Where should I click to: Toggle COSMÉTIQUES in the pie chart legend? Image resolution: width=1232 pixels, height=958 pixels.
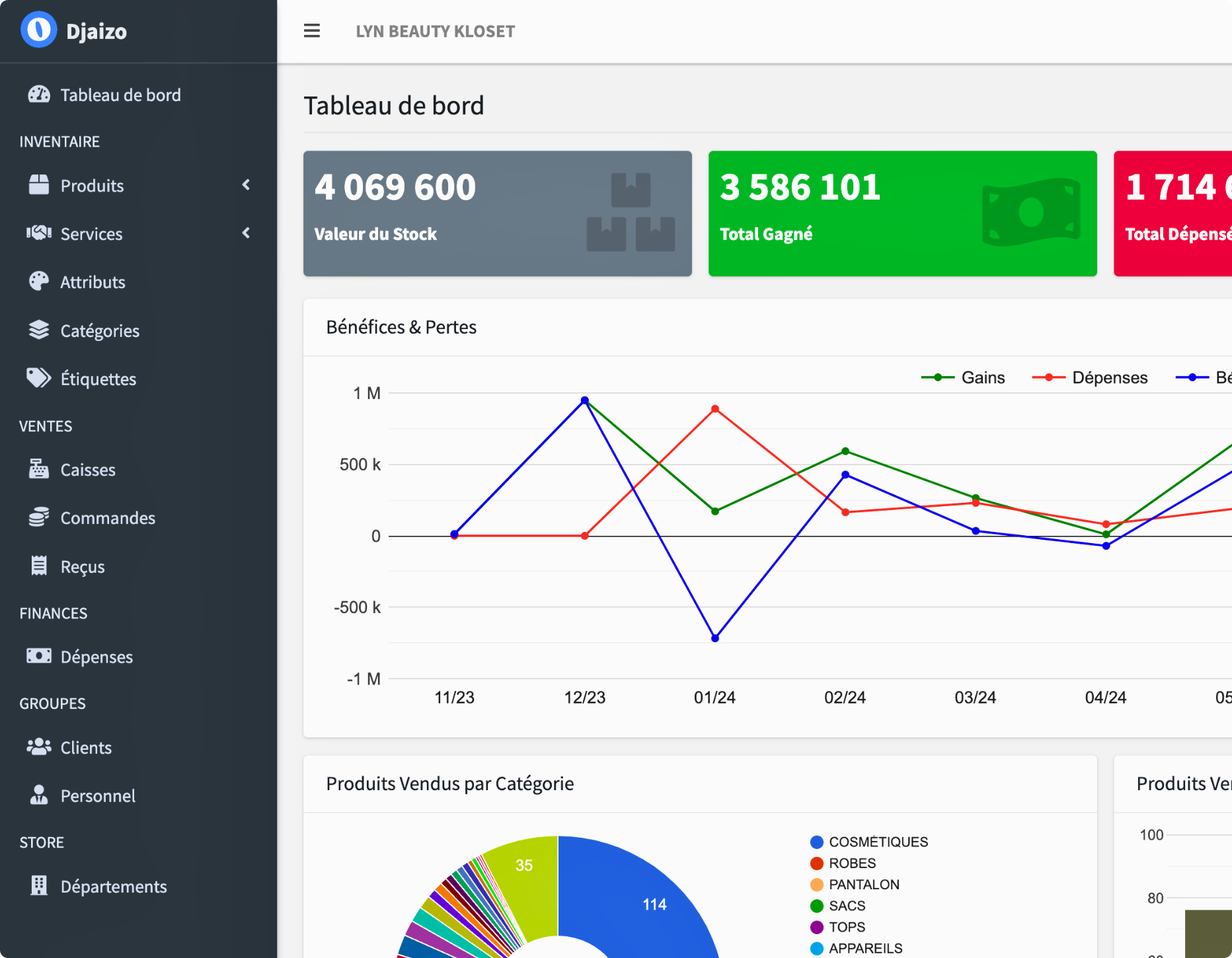point(870,842)
